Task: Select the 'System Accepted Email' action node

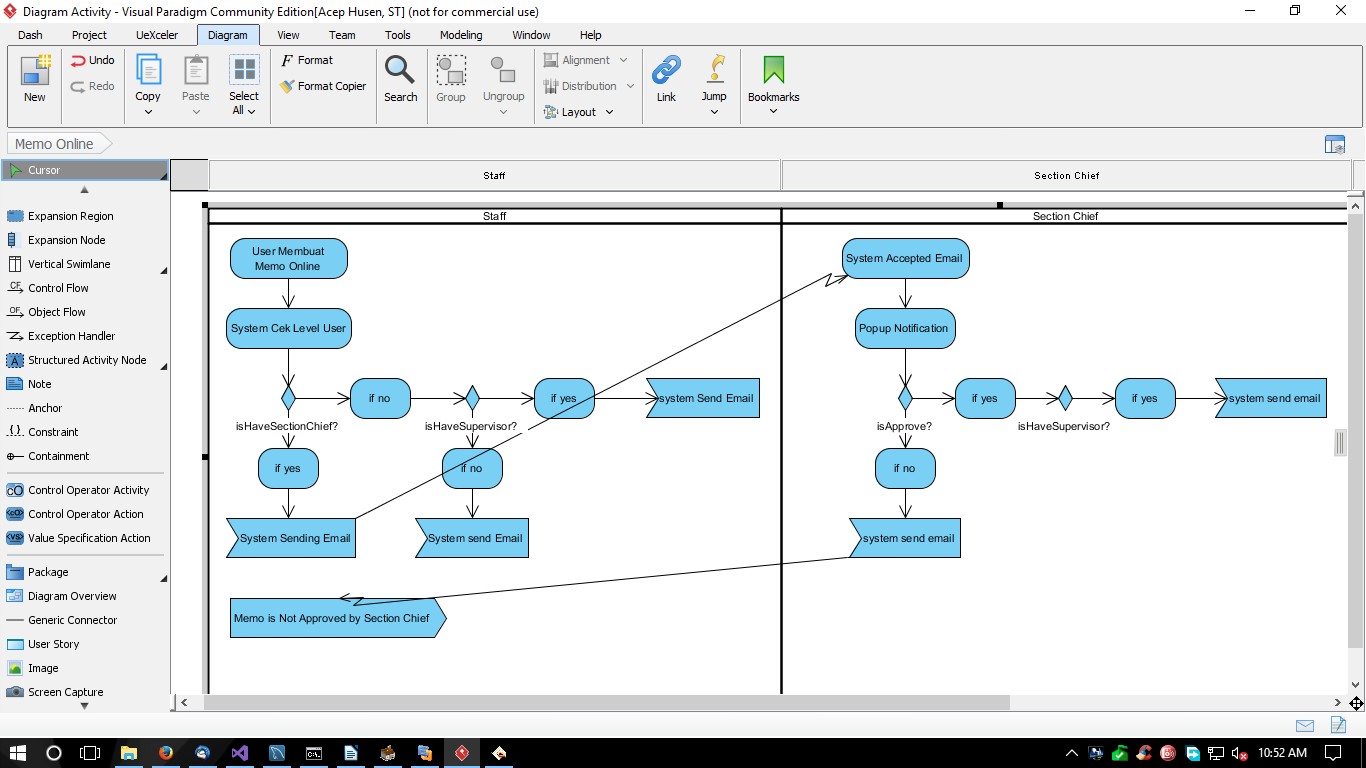Action: [905, 258]
